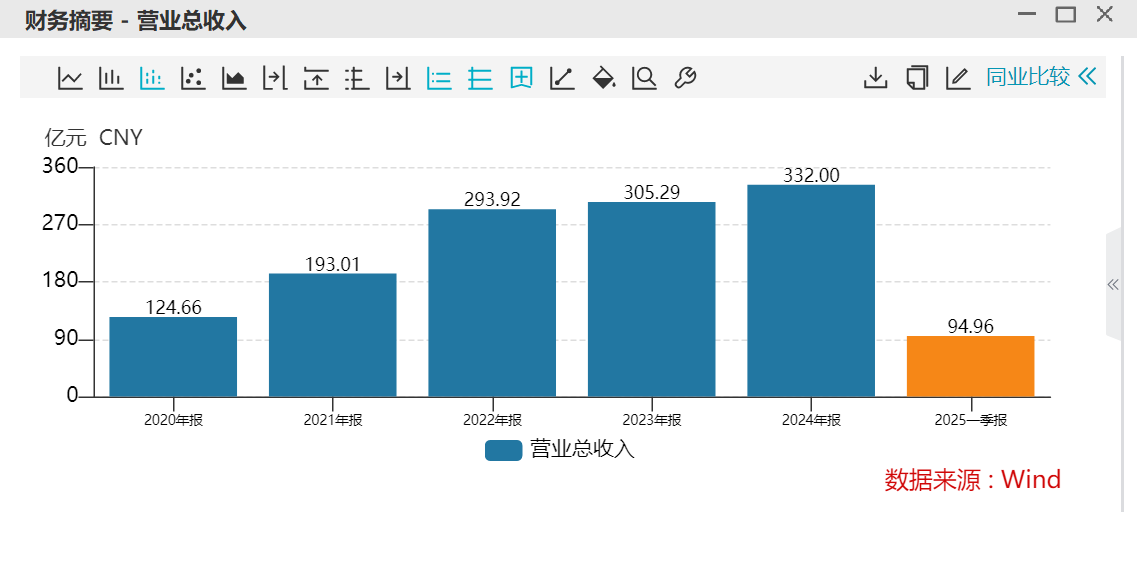Choose the scatter plot chart icon
The width and height of the screenshot is (1137, 564).
pyautogui.click(x=192, y=78)
